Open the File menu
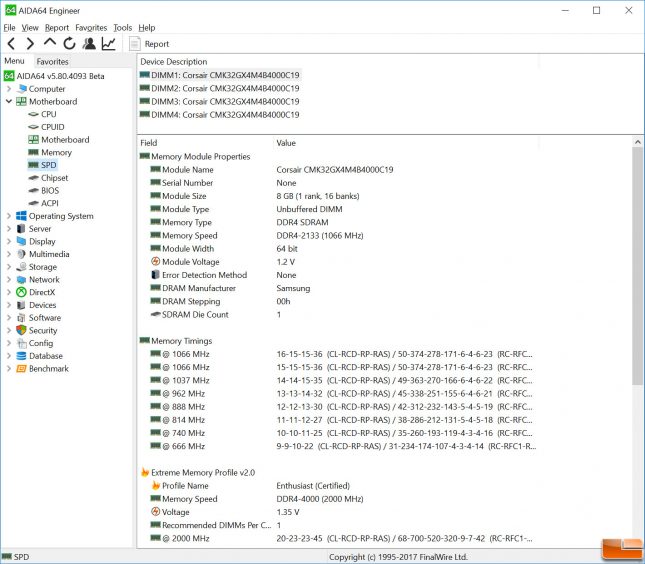The height and width of the screenshot is (564, 645). click(9, 28)
